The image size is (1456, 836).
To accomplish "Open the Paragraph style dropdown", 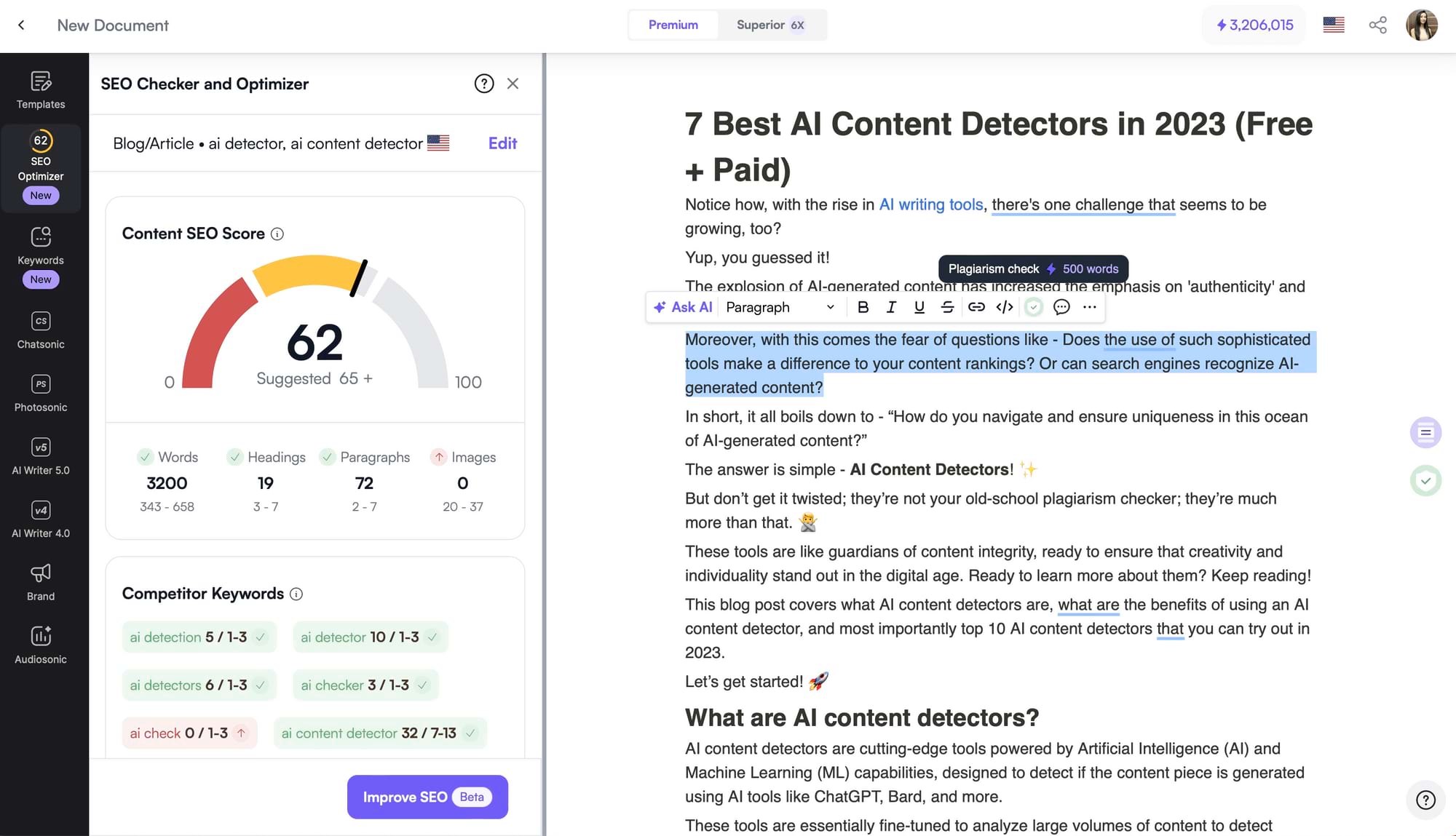I will click(779, 307).
